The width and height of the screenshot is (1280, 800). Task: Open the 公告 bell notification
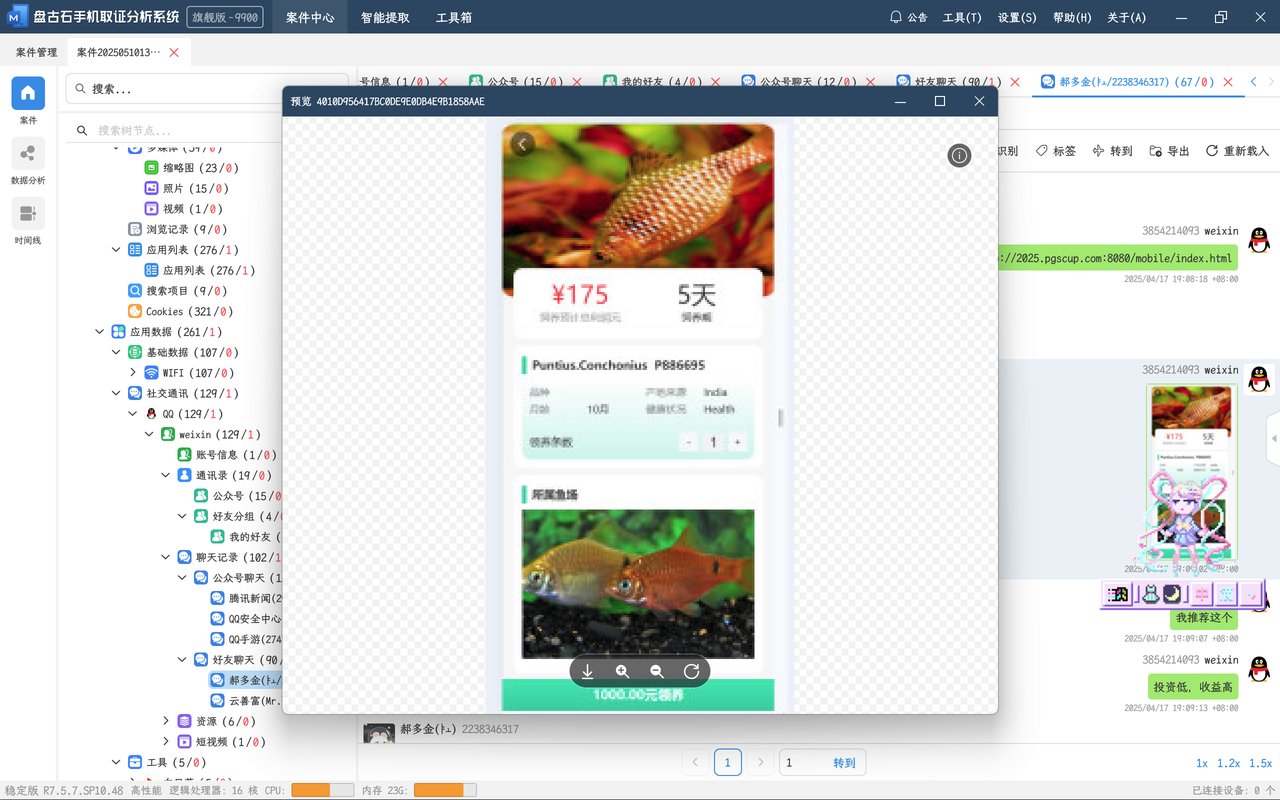pos(909,18)
